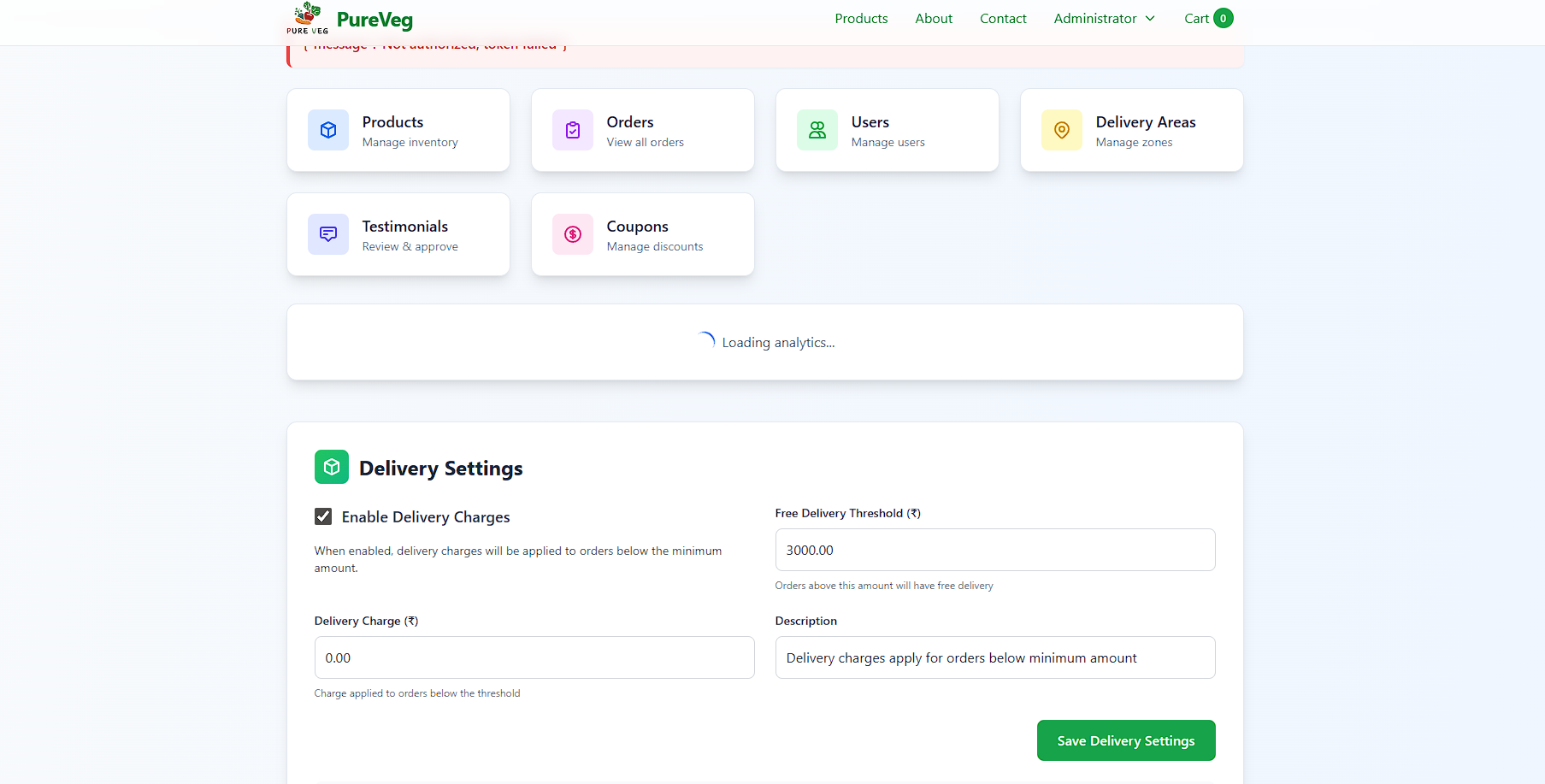Click the Delivery Settings package icon
Viewport: 1545px width, 784px height.
coord(331,467)
